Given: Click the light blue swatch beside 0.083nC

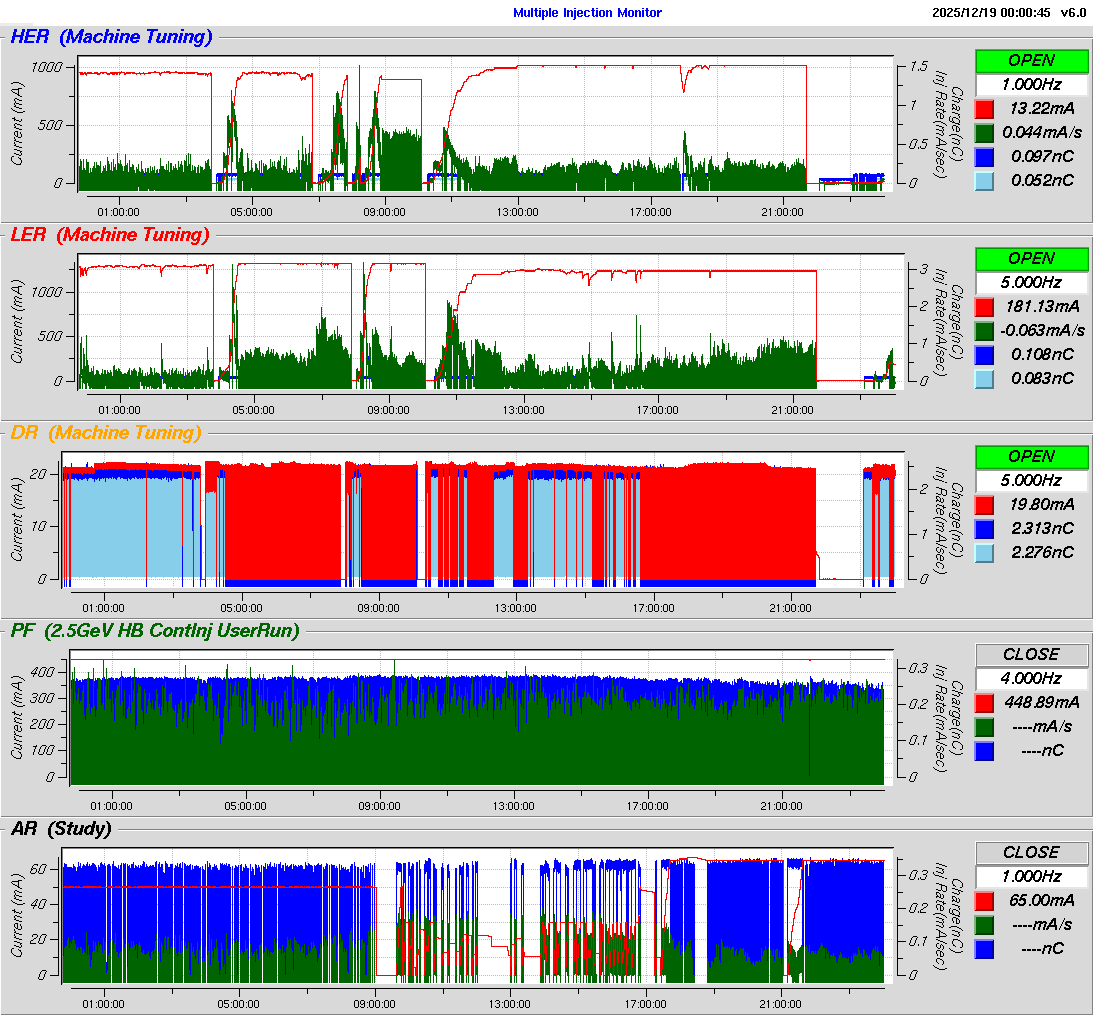Looking at the screenshot, I should 984,379.
